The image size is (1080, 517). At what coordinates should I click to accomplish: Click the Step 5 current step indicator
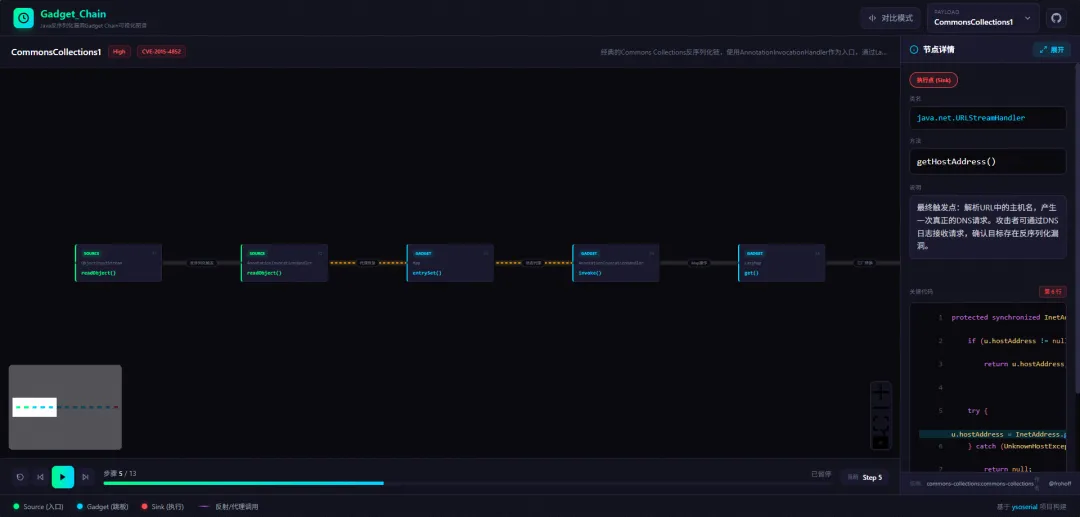coord(864,477)
